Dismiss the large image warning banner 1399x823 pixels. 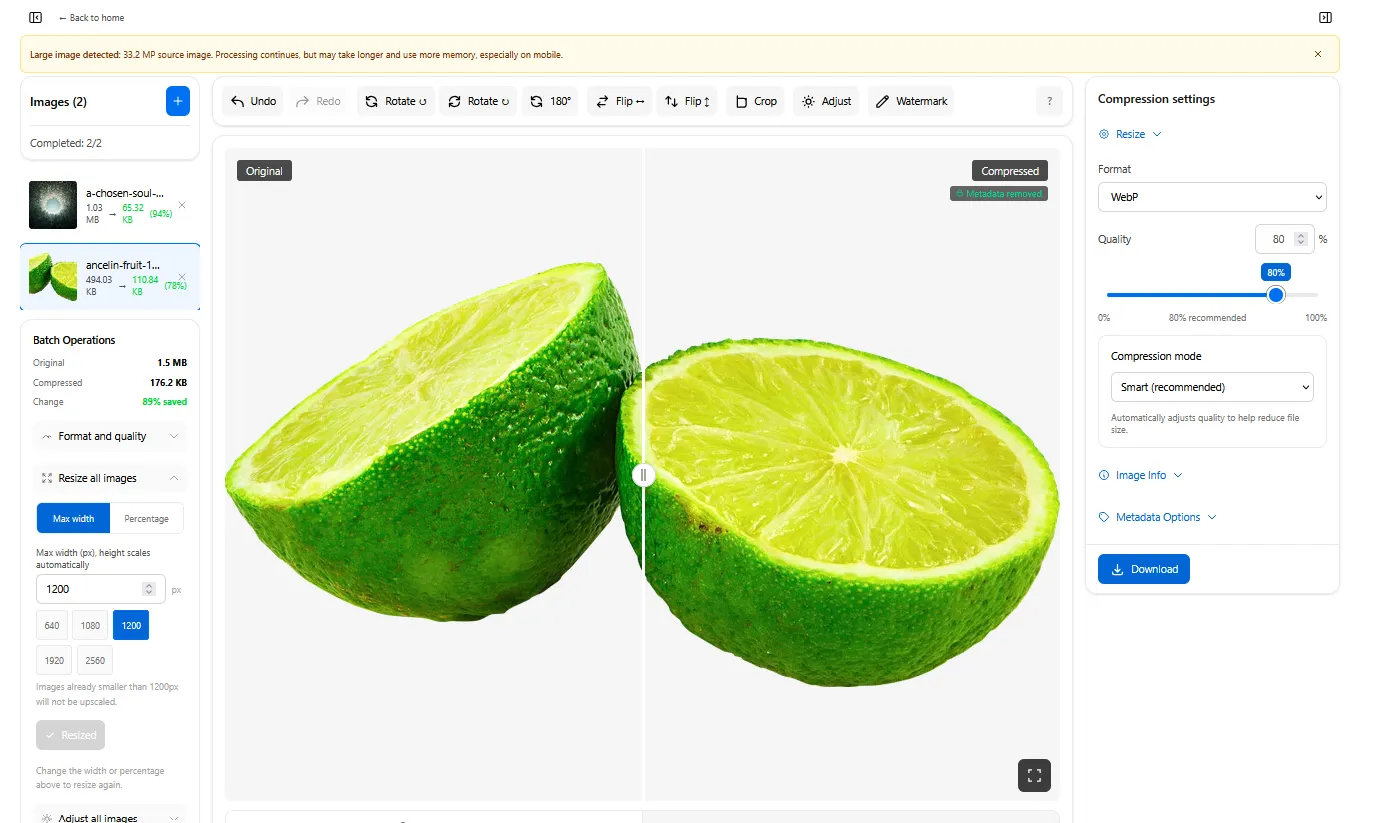pos(1318,54)
